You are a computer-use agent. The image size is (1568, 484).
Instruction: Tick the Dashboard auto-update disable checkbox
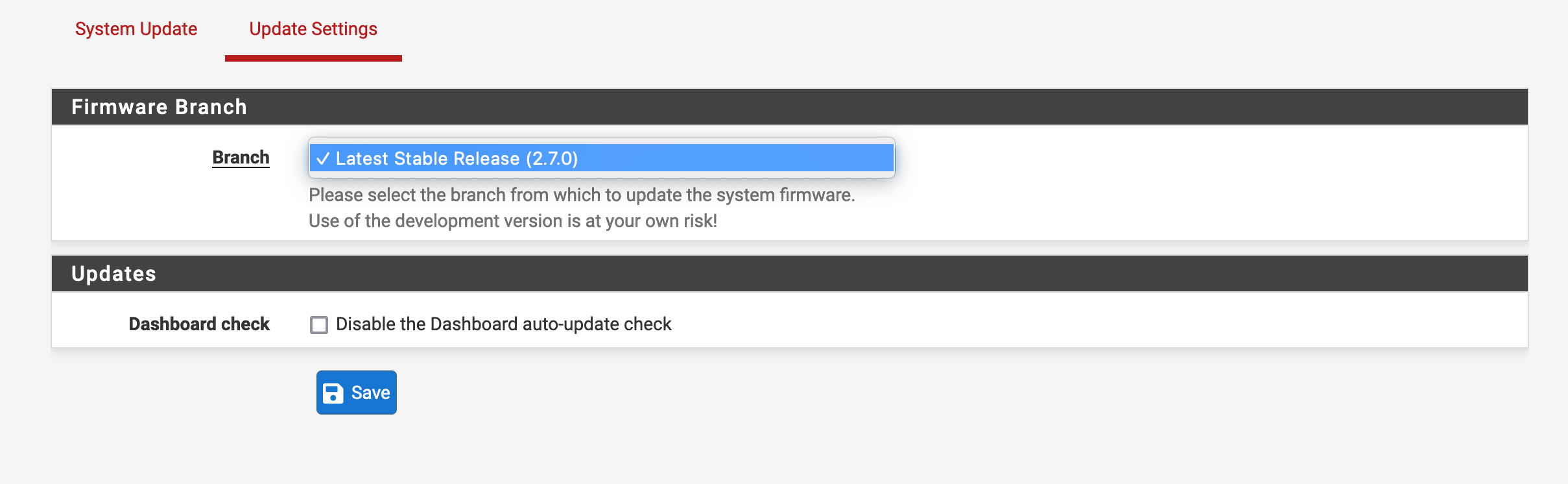click(x=319, y=324)
